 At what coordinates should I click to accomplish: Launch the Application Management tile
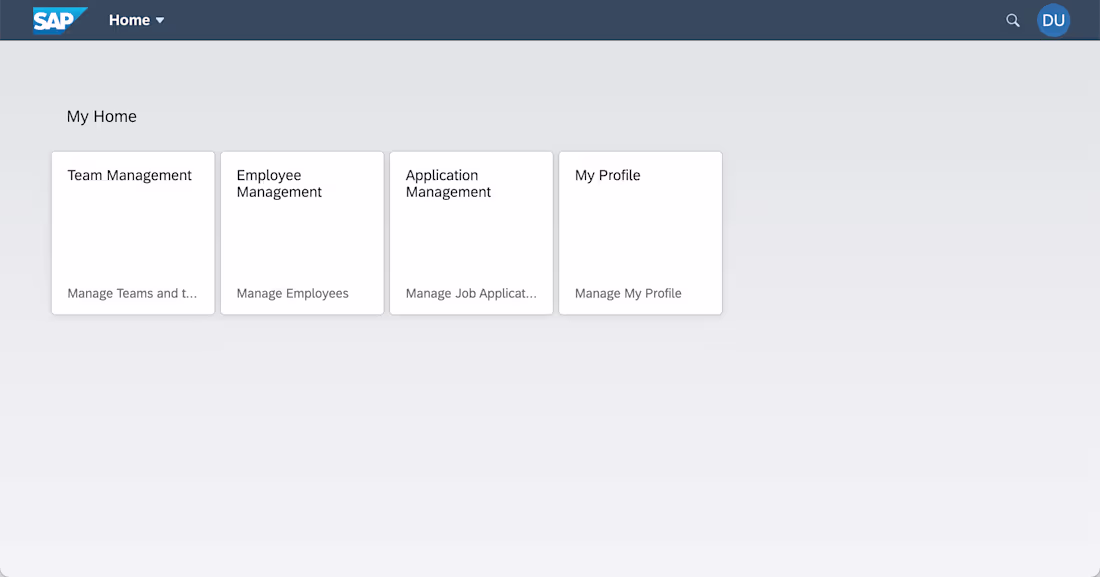pyautogui.click(x=470, y=232)
